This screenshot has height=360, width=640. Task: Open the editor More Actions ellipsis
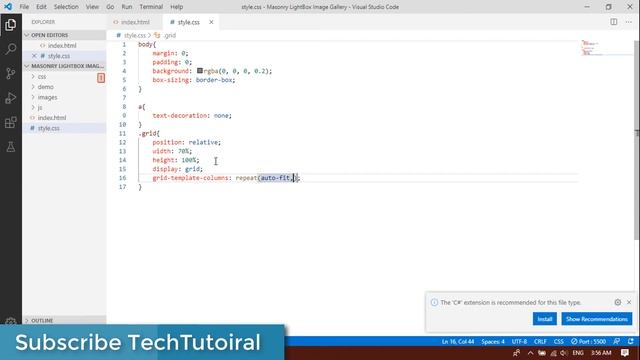(x=629, y=22)
